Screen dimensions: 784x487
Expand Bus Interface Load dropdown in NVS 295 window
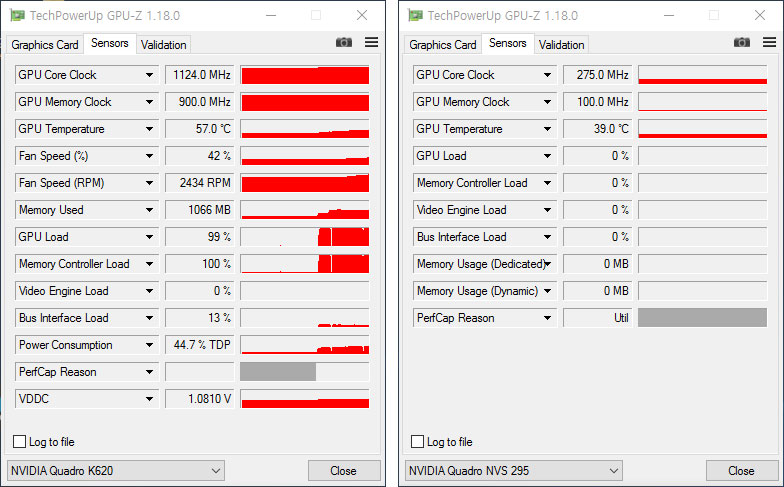tap(548, 237)
